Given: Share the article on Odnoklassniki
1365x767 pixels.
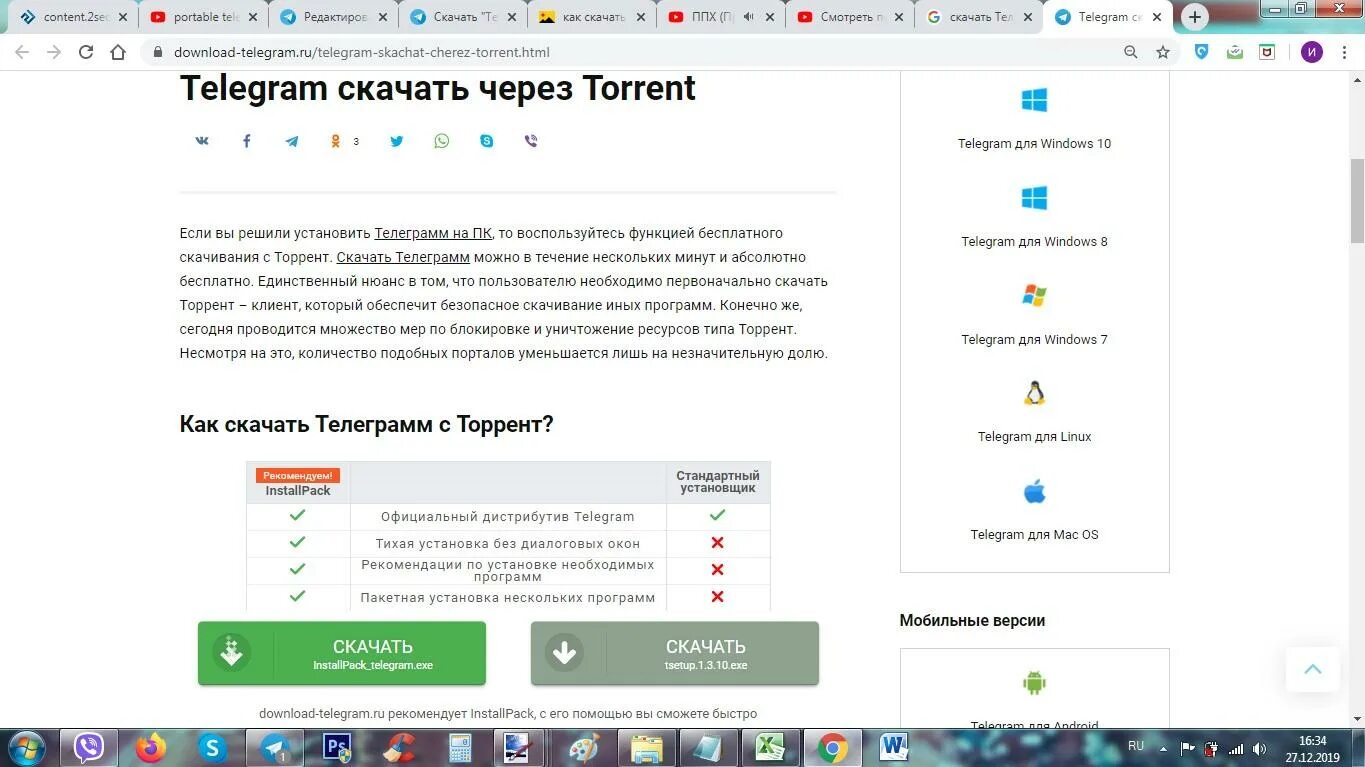Looking at the screenshot, I should (336, 141).
